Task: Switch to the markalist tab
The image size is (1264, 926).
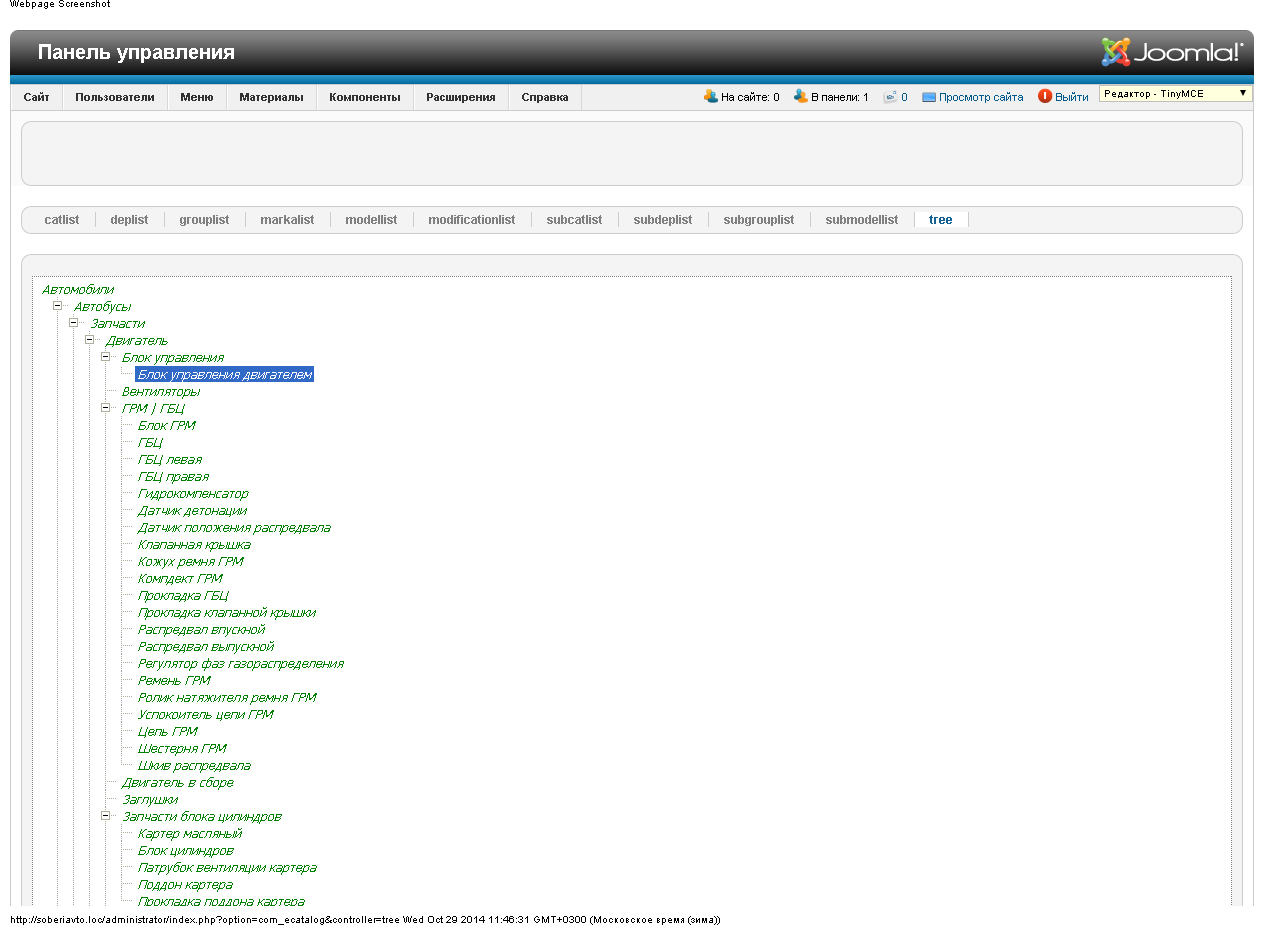Action: click(287, 220)
